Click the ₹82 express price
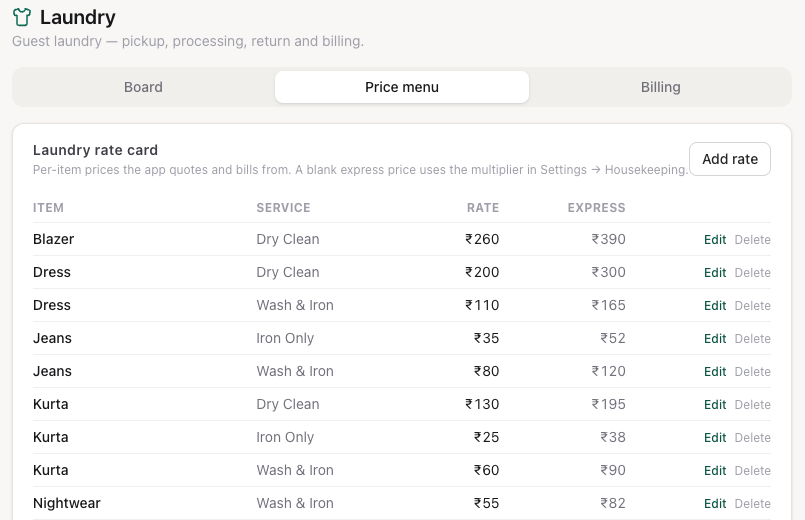Screen dimensions: 805x520 (x=613, y=503)
